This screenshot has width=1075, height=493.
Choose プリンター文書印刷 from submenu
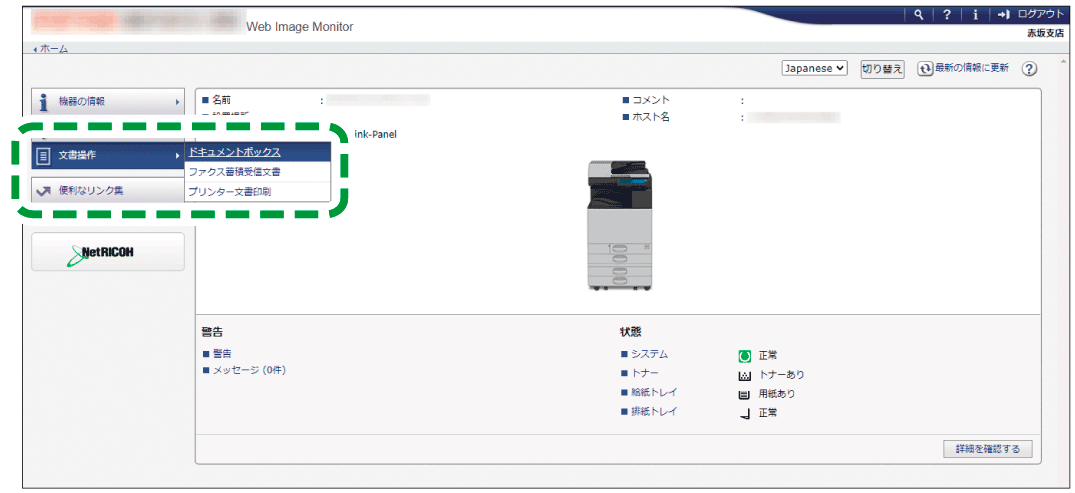tap(229, 191)
